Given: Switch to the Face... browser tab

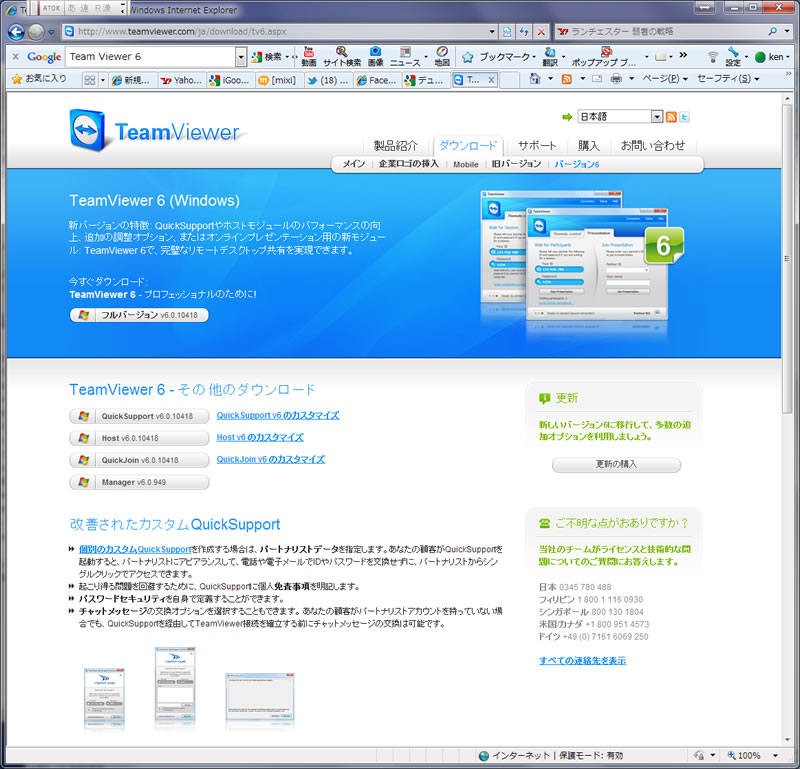Looking at the screenshot, I should (x=377, y=80).
